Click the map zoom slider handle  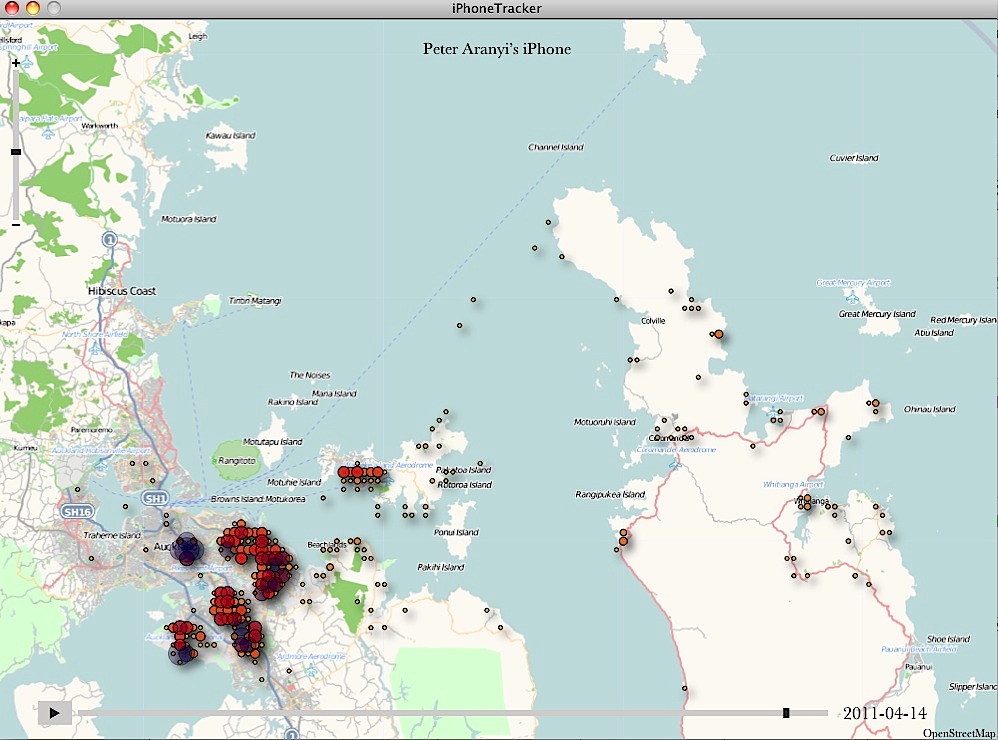pyautogui.click(x=16, y=152)
